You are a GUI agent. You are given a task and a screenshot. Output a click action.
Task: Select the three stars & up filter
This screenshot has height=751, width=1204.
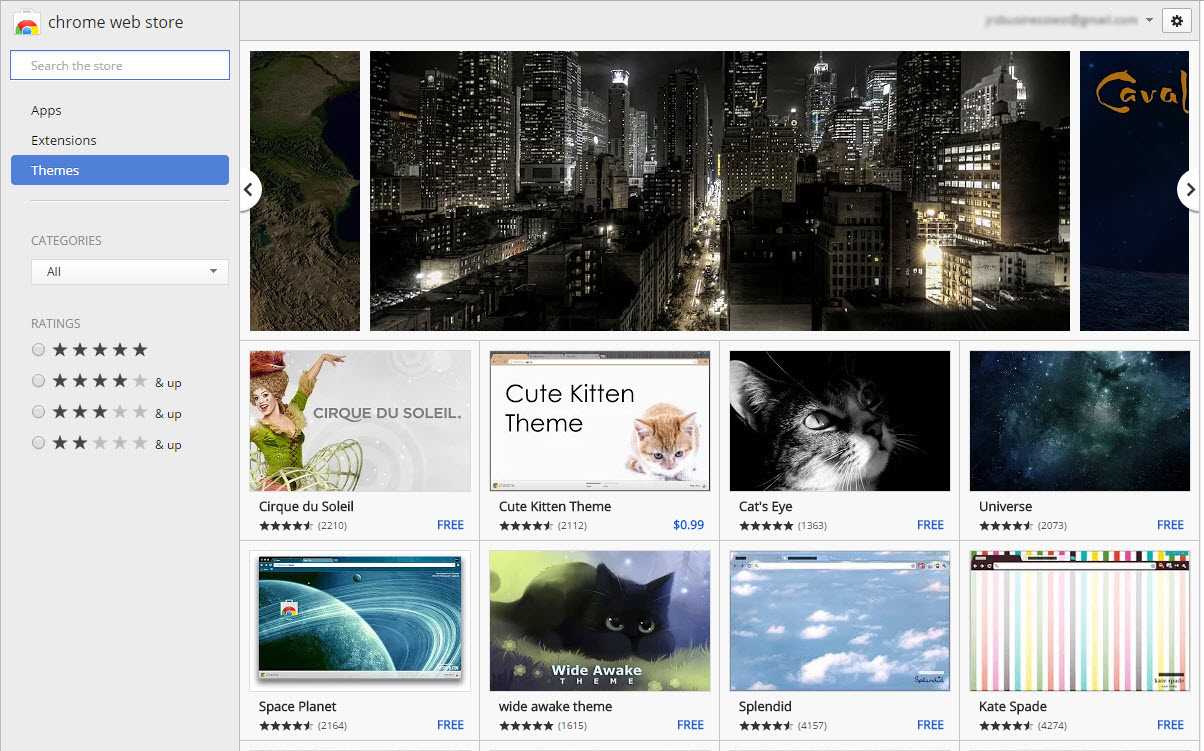click(38, 412)
